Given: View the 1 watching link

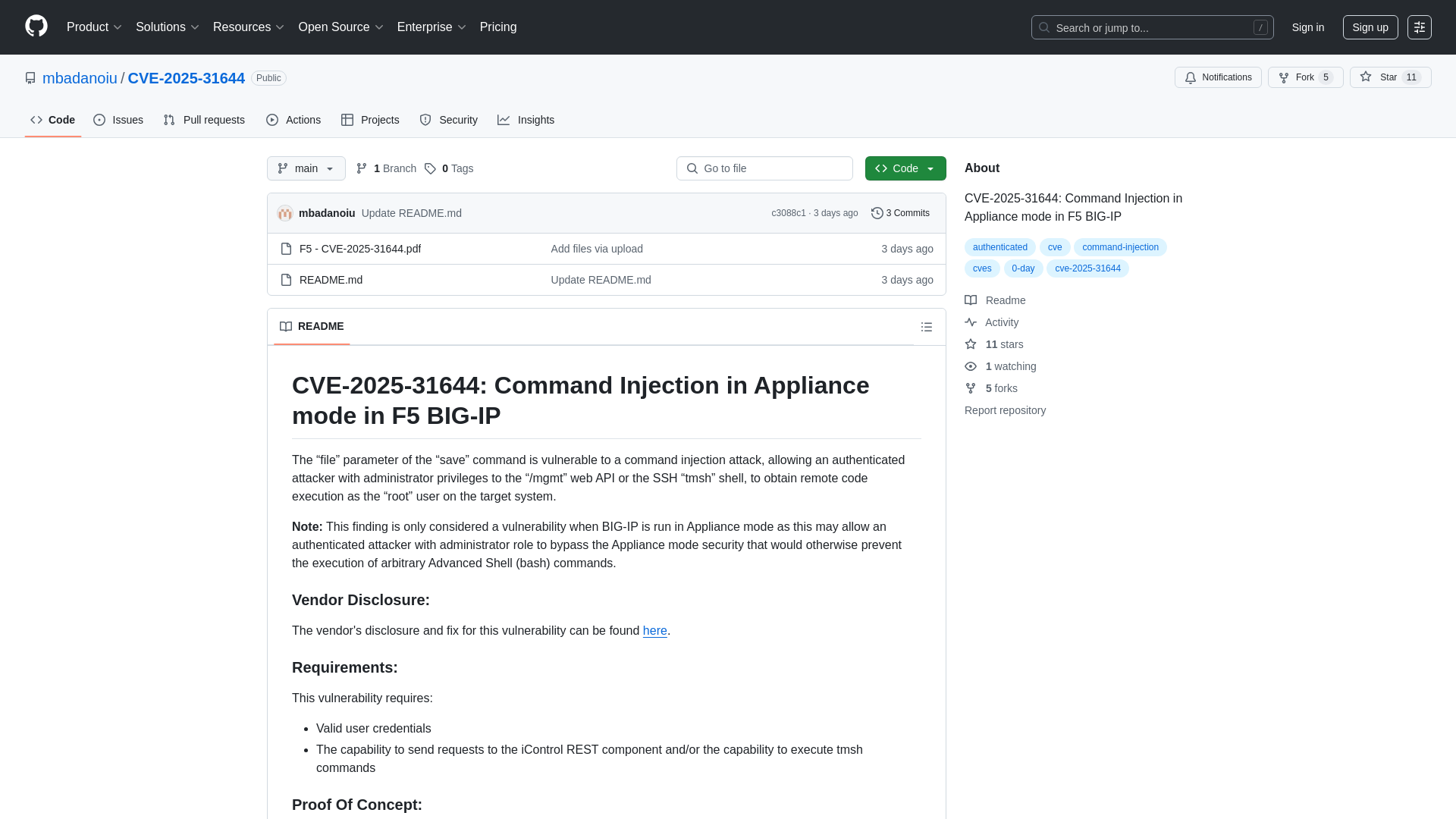Looking at the screenshot, I should (x=1000, y=366).
